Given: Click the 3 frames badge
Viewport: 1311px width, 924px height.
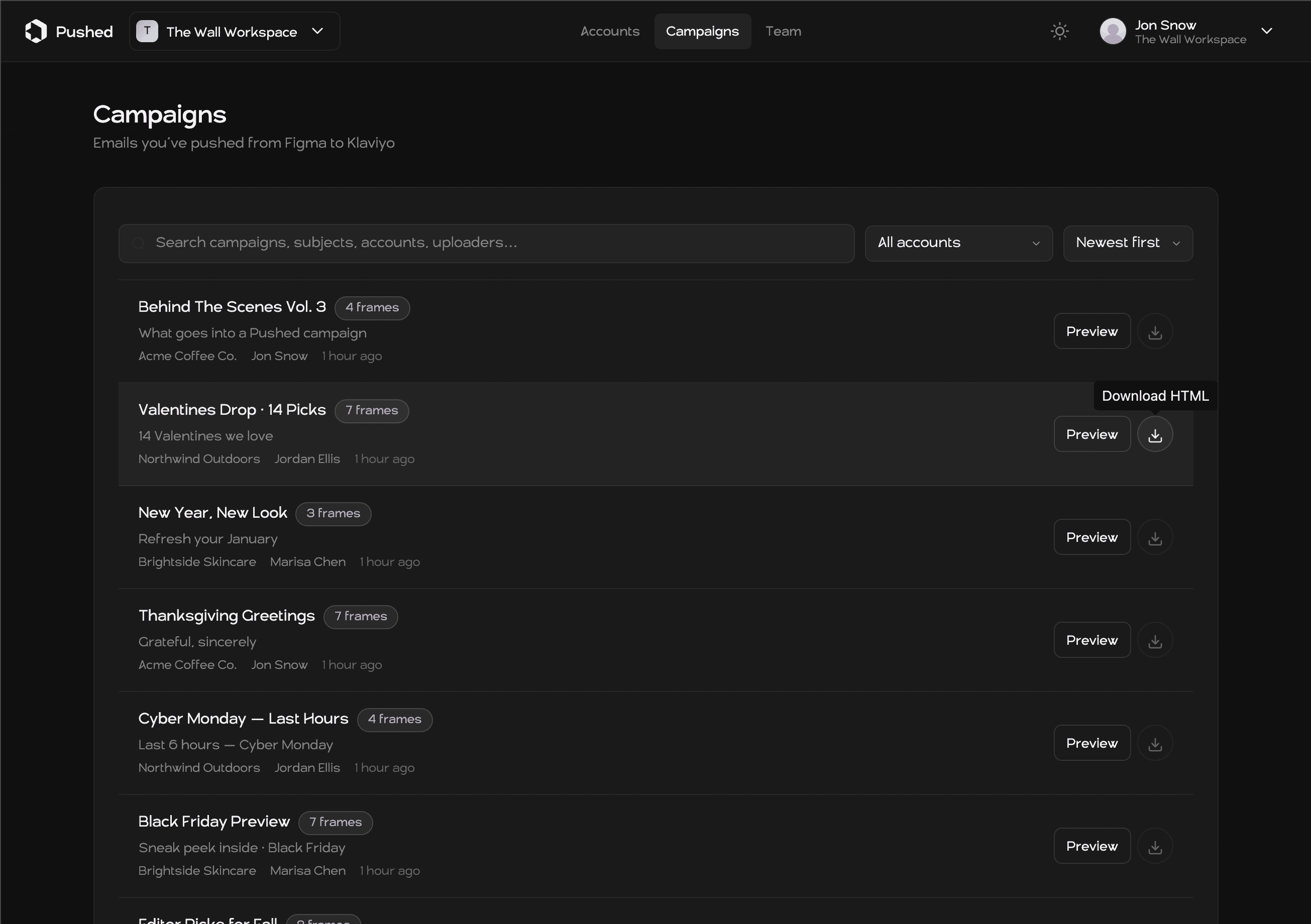Looking at the screenshot, I should [333, 514].
